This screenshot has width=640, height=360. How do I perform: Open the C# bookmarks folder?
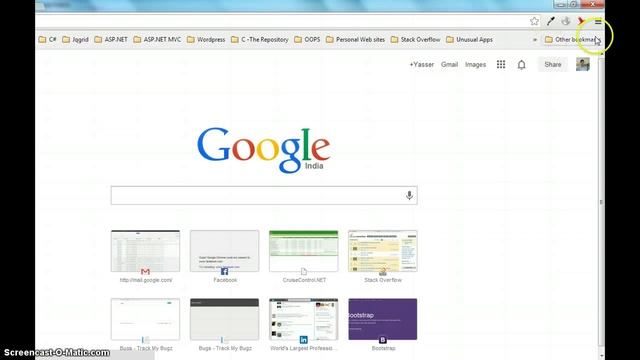click(48, 40)
